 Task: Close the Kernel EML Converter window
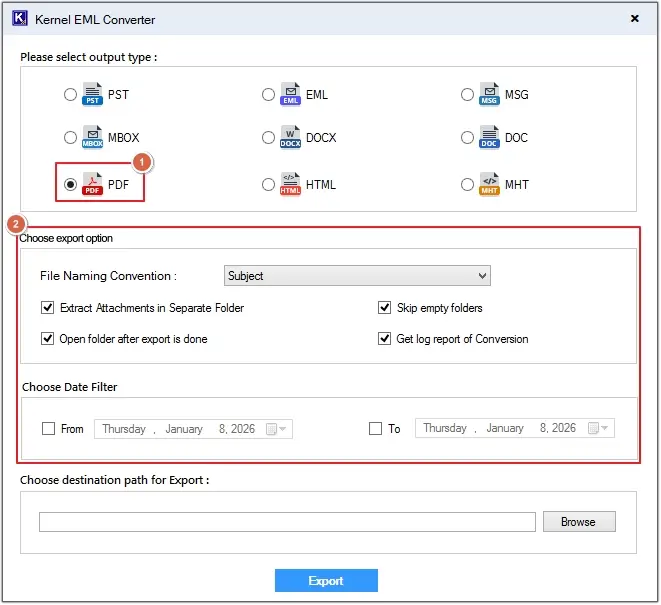[634, 19]
